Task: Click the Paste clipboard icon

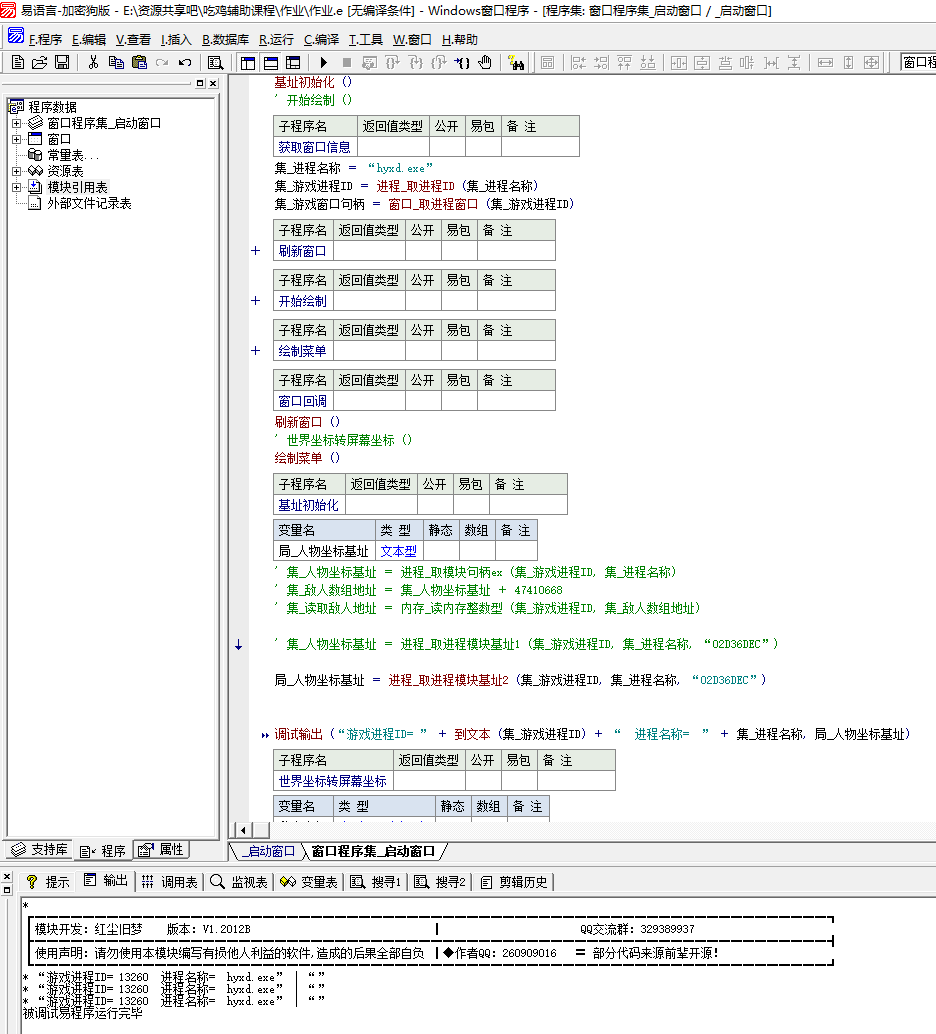Action: pyautogui.click(x=139, y=63)
